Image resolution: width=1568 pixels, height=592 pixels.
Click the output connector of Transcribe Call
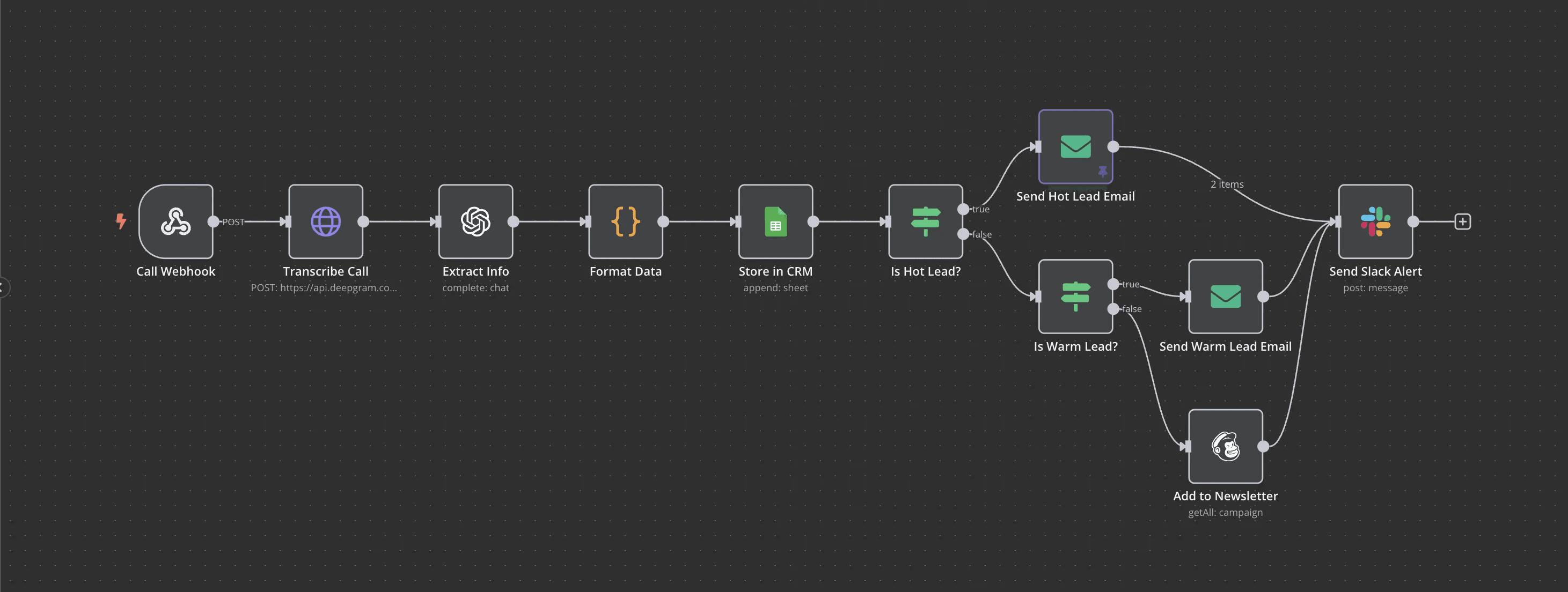[x=363, y=221]
